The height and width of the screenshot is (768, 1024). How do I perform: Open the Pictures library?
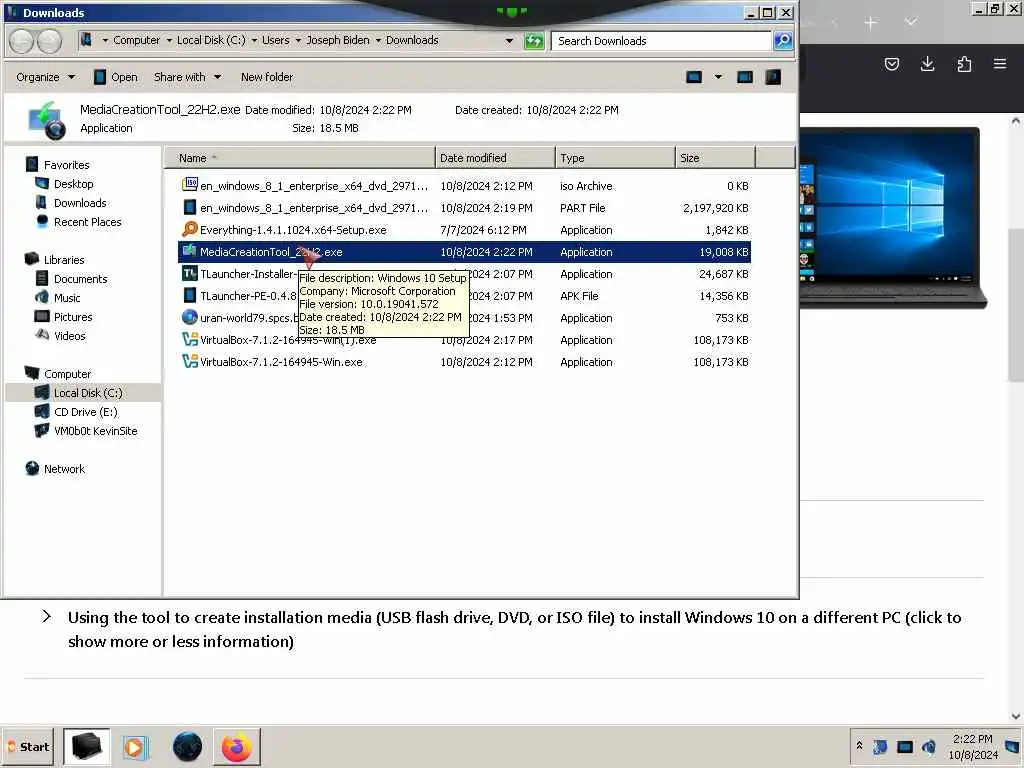tap(73, 317)
